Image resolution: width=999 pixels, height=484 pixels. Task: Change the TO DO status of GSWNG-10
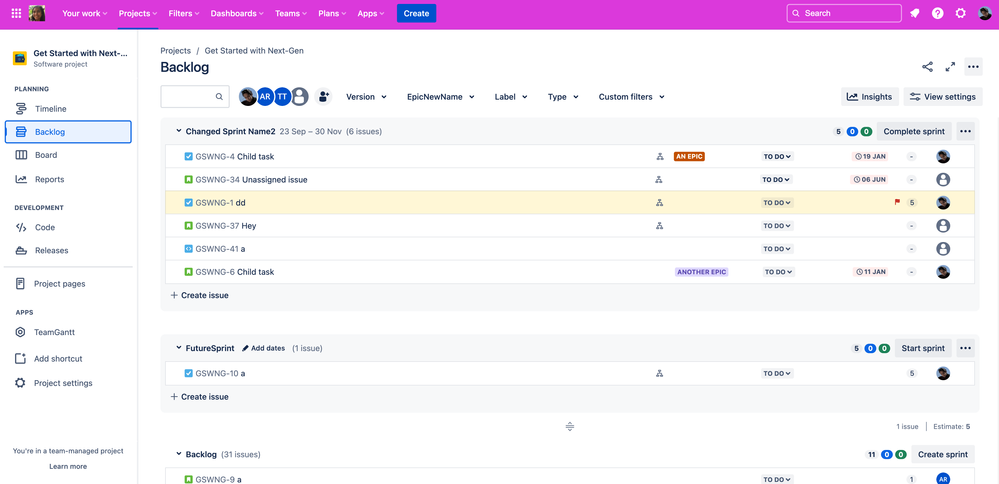(x=776, y=374)
